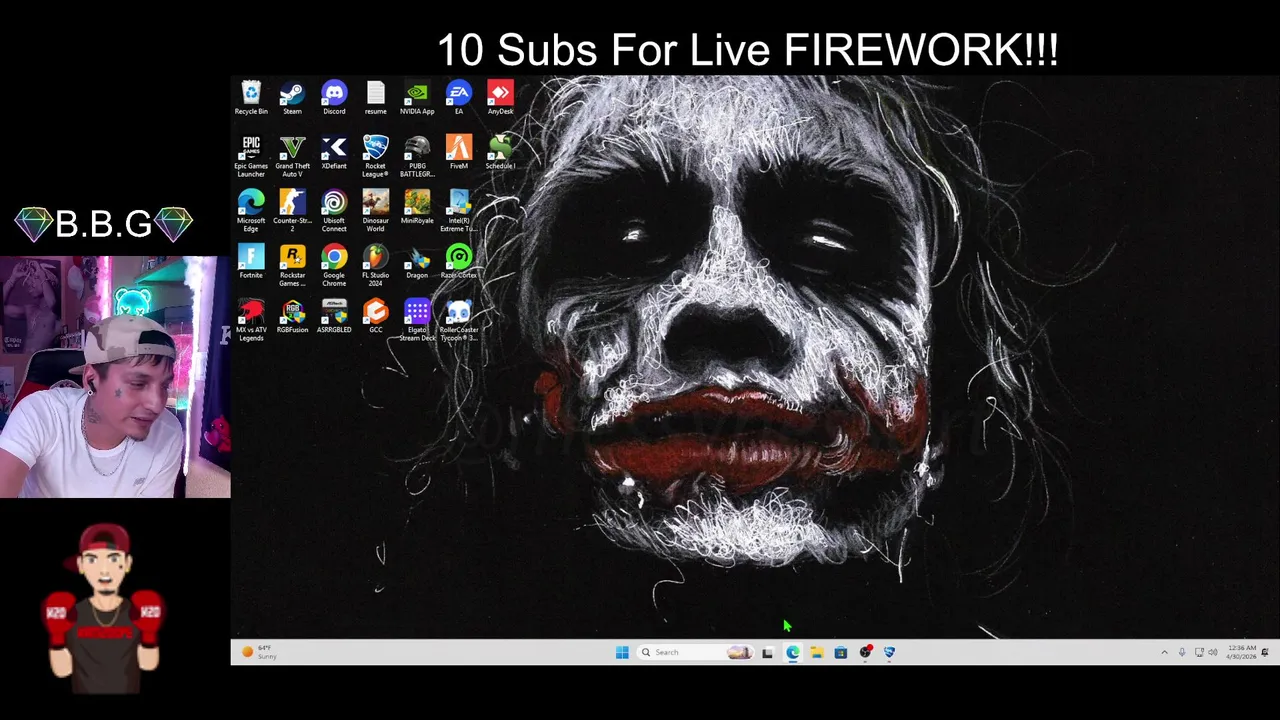Expand the hidden system tray icons
The image size is (1280, 720).
coord(1164,652)
